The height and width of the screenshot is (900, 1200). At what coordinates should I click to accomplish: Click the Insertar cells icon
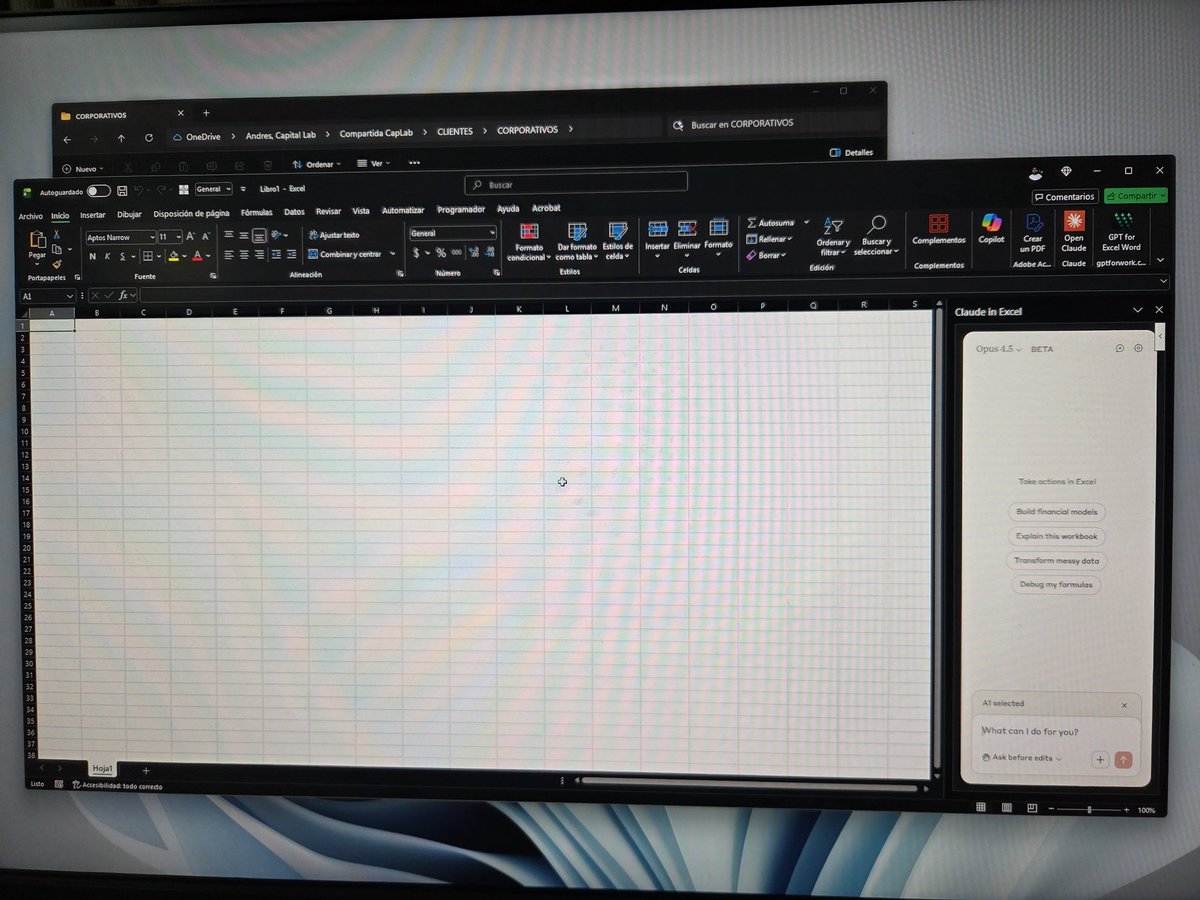click(x=657, y=229)
